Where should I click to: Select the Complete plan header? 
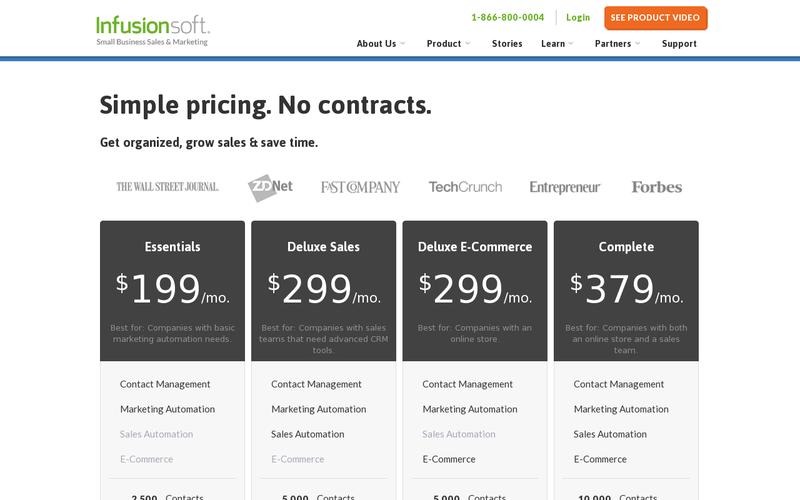pos(626,247)
